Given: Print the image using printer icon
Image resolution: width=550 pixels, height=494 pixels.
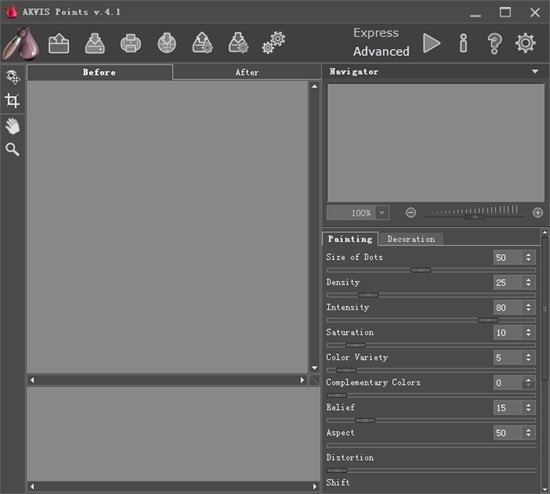Looking at the screenshot, I should point(131,44).
